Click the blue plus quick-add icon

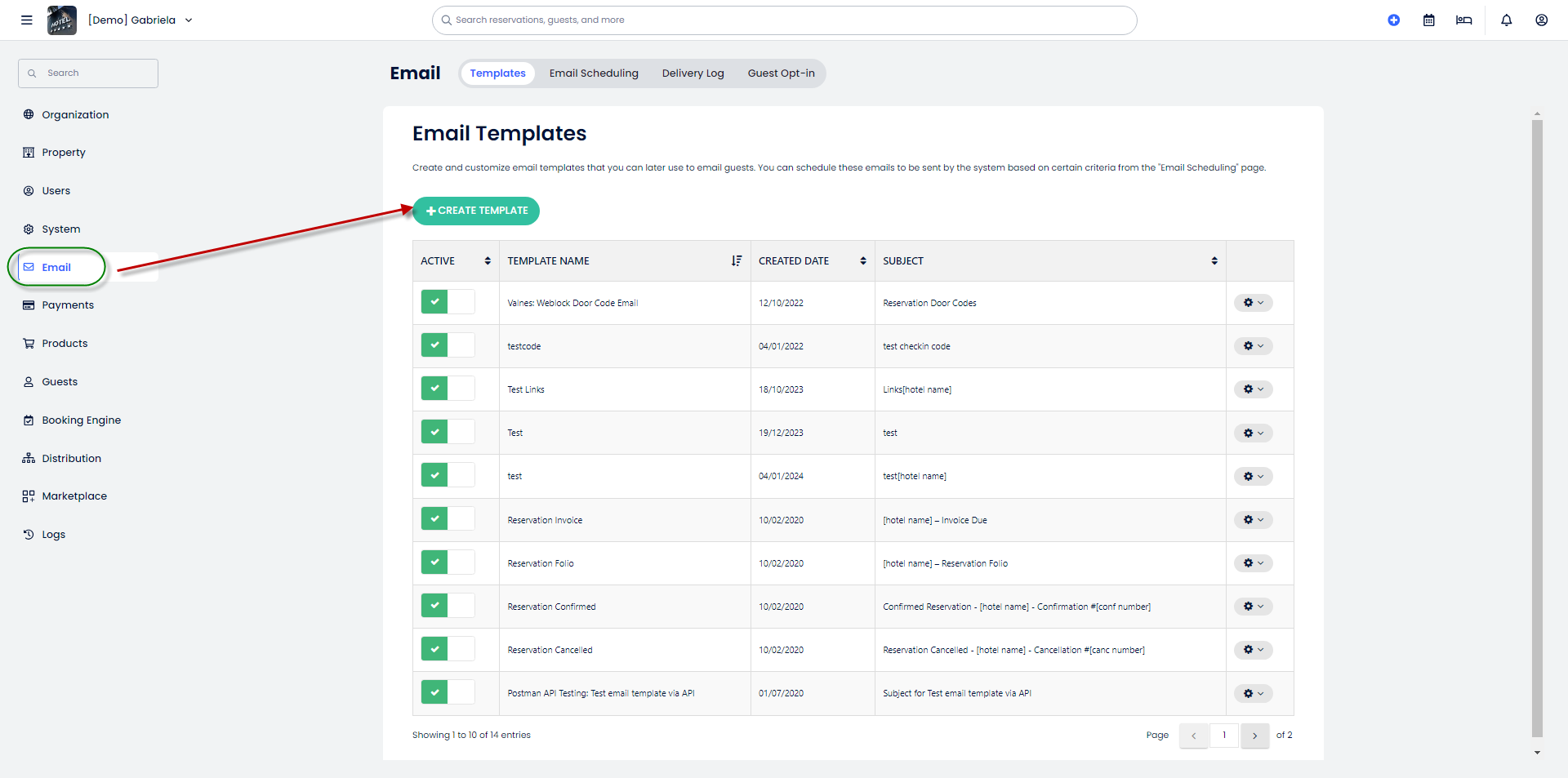[1393, 20]
